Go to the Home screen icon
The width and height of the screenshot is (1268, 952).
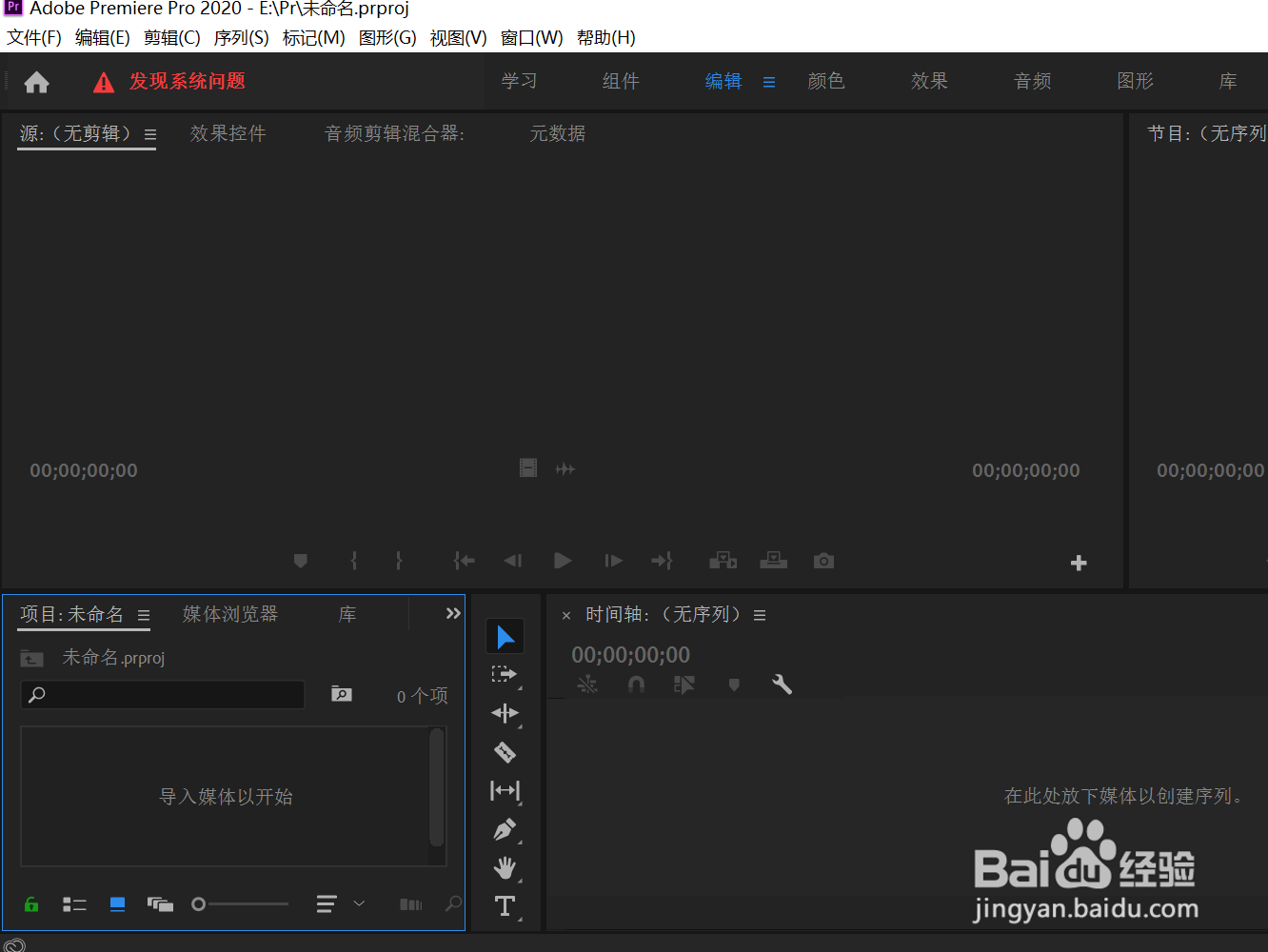click(36, 83)
